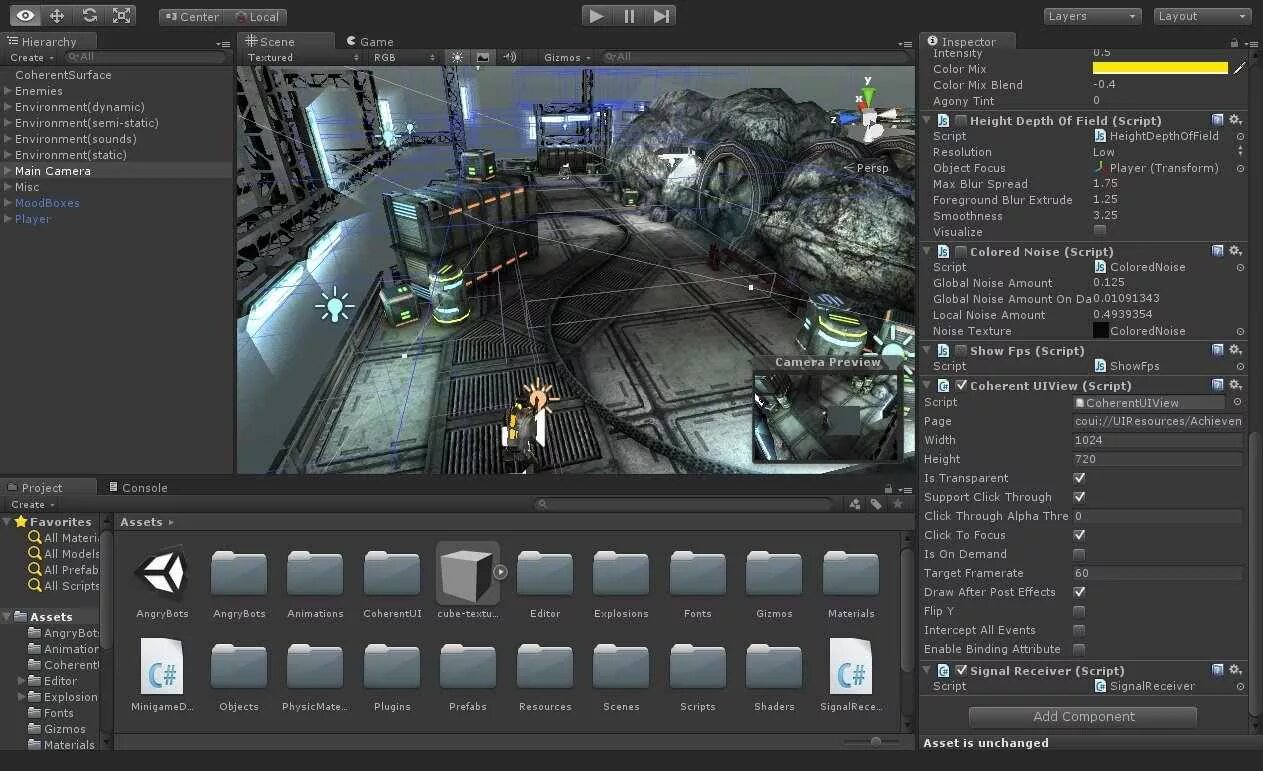This screenshot has width=1263, height=771.
Task: Uncheck Support Click Through on Coherent UIView
Action: coord(1078,496)
